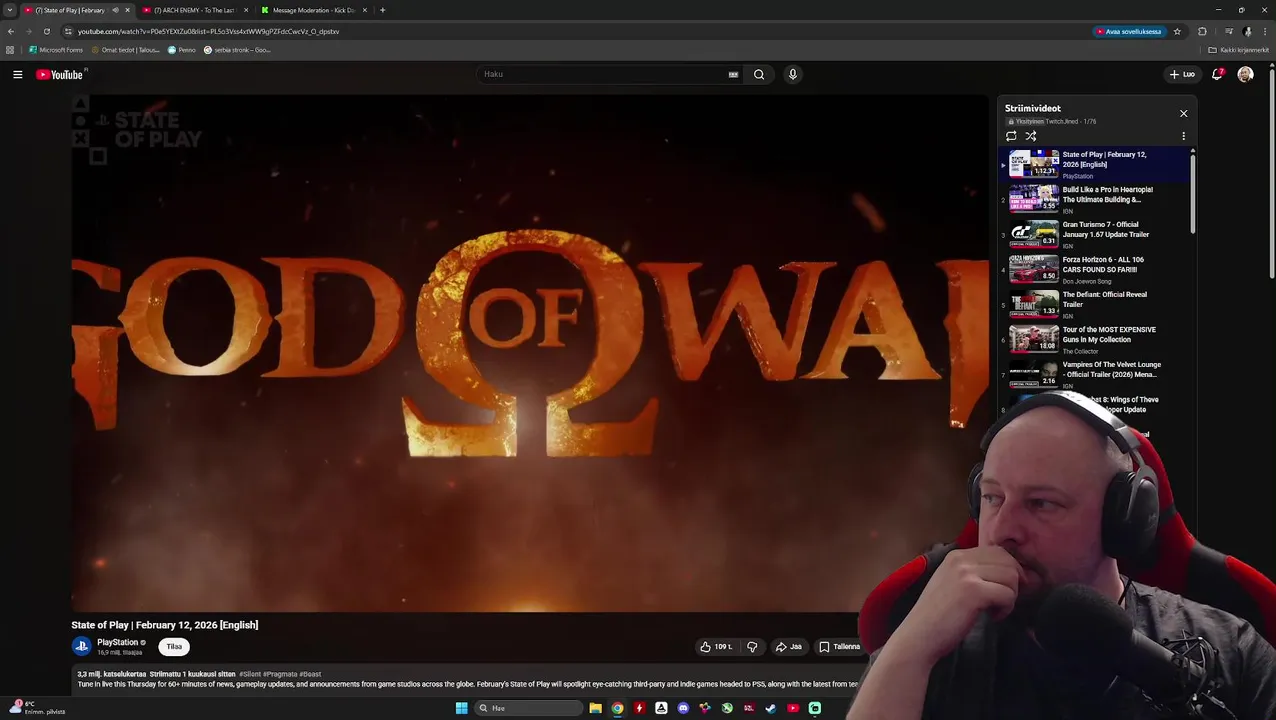
Task: Open the notifications bell
Action: (x=1217, y=74)
